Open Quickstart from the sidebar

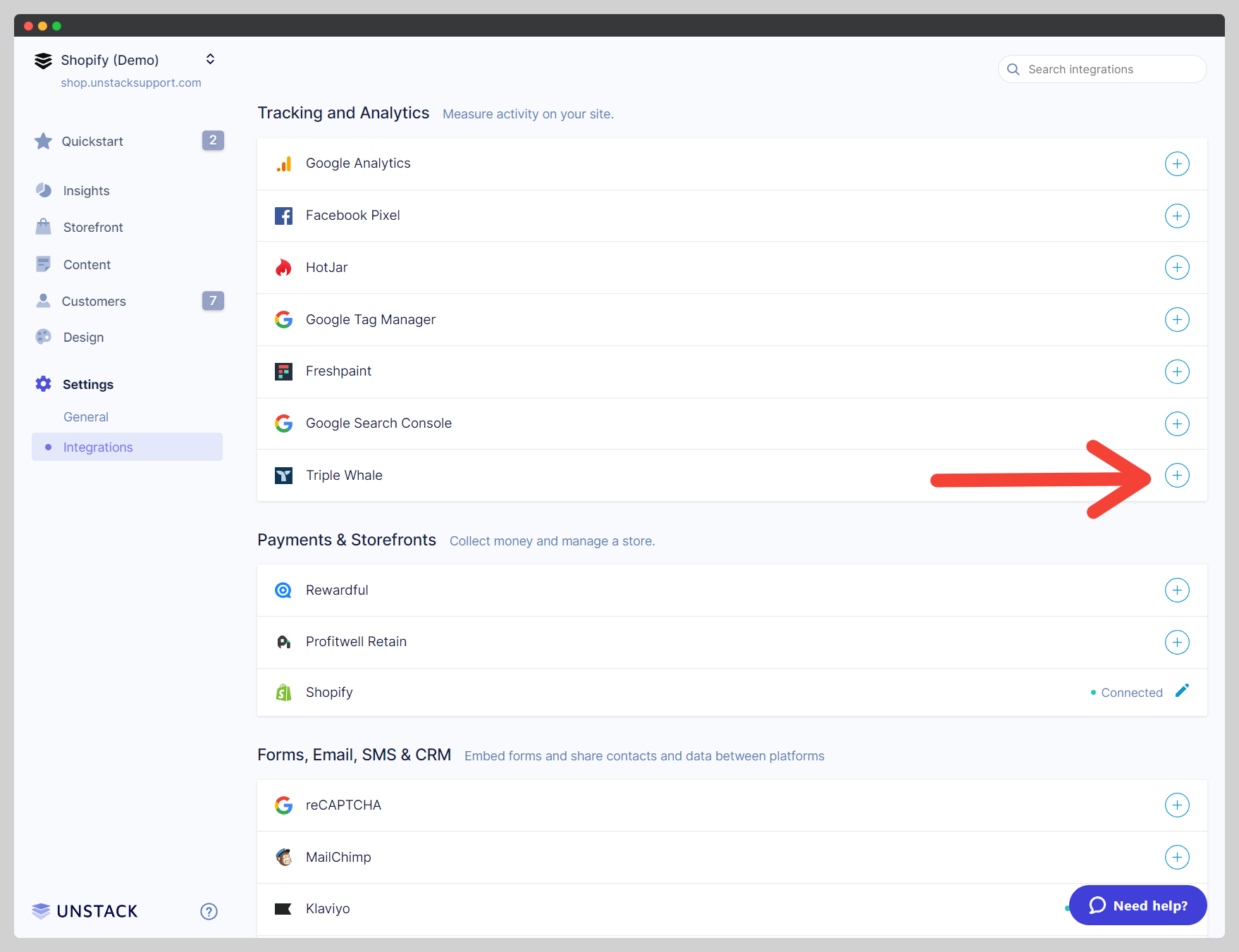(92, 142)
